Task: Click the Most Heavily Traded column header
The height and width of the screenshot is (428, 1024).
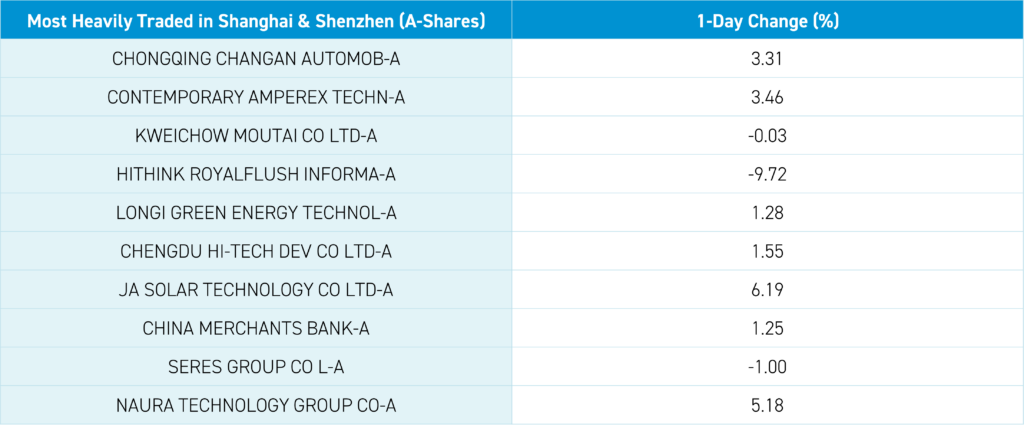Action: tap(256, 22)
